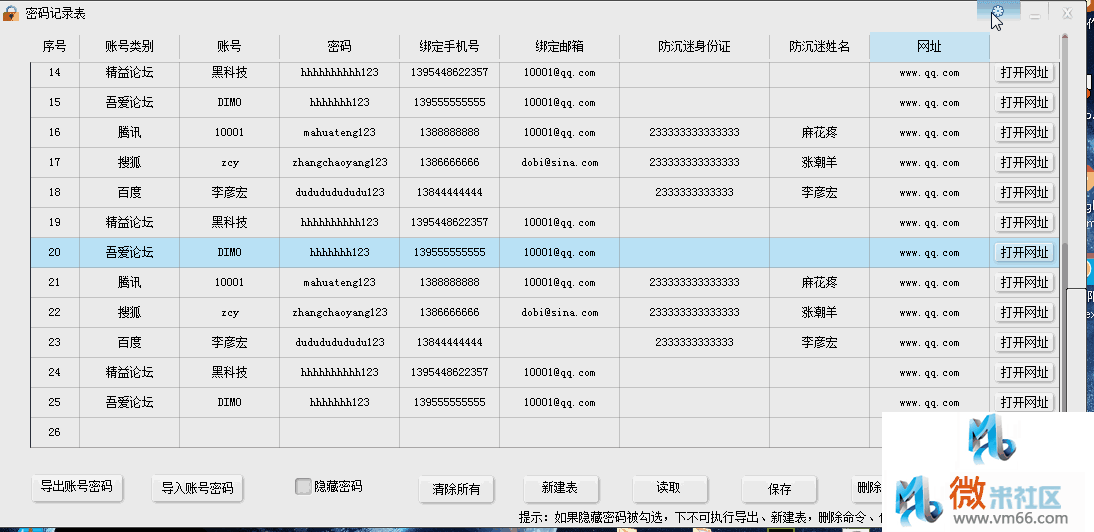The image size is (1094, 532).
Task: Click the 保存 button
Action: coord(779,489)
